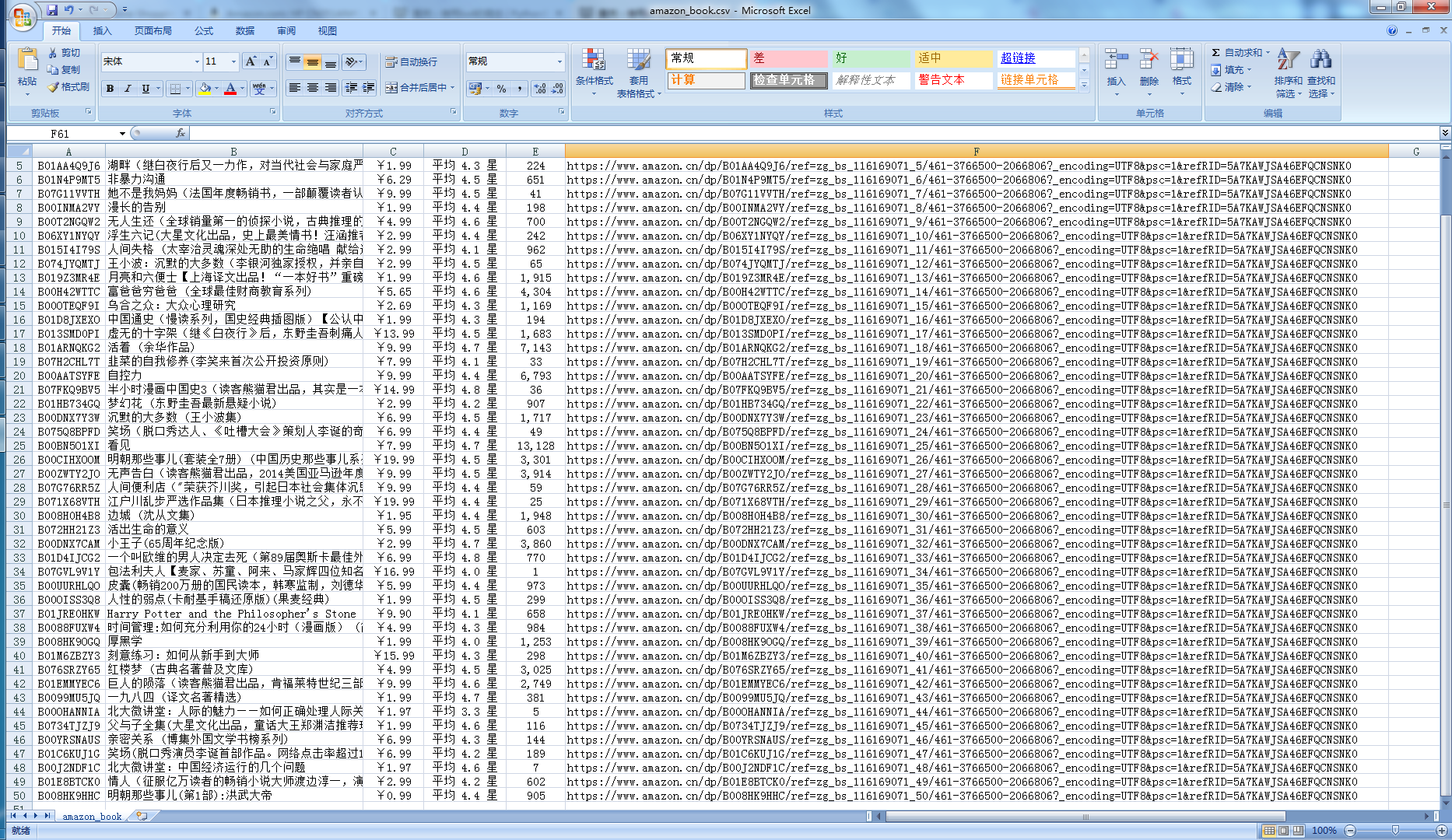The image size is (1452, 840).
Task: Click the Increase Font Size icon
Action: coord(250,61)
